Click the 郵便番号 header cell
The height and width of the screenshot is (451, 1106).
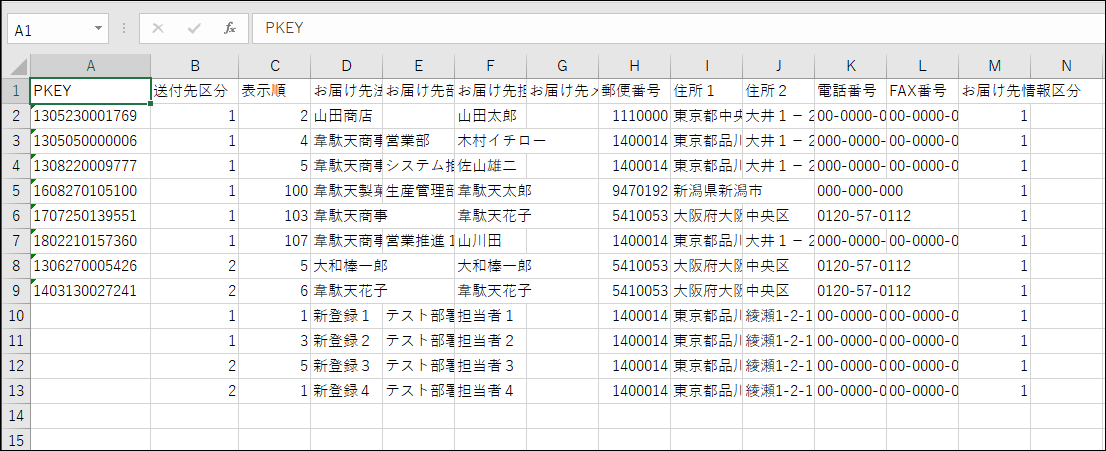[x=634, y=90]
